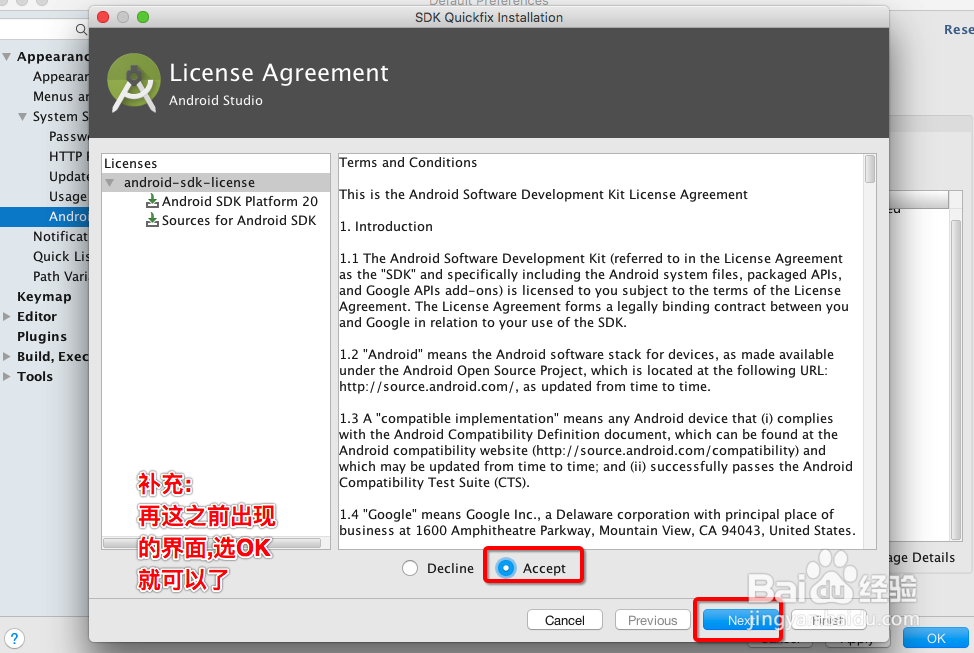Screen dimensions: 974x653
Task: Click the Previous button
Action: point(652,620)
